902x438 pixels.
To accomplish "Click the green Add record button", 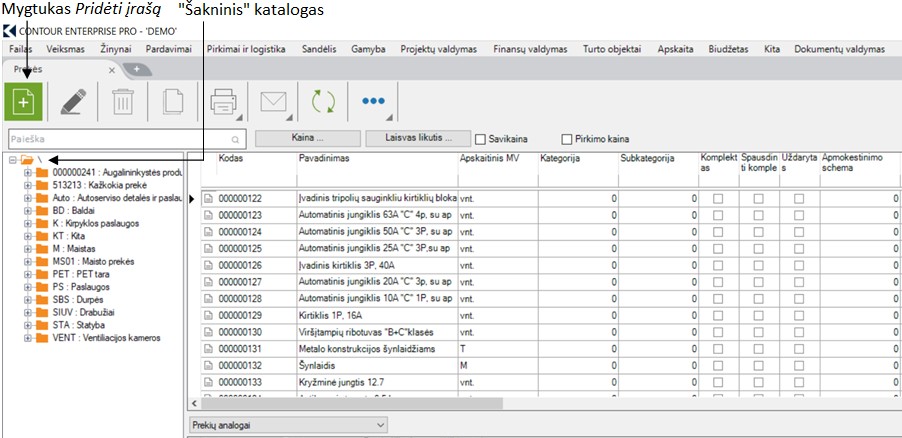I will tap(25, 103).
